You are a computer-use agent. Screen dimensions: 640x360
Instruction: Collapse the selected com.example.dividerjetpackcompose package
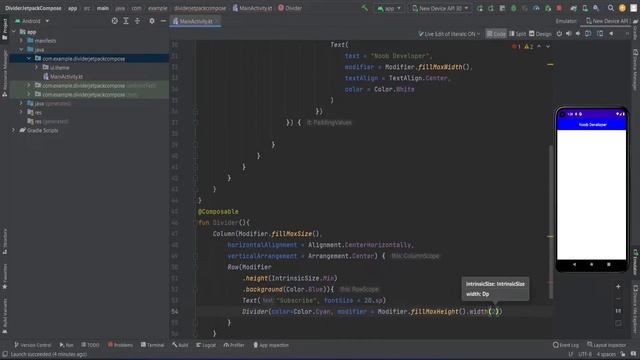click(x=29, y=58)
